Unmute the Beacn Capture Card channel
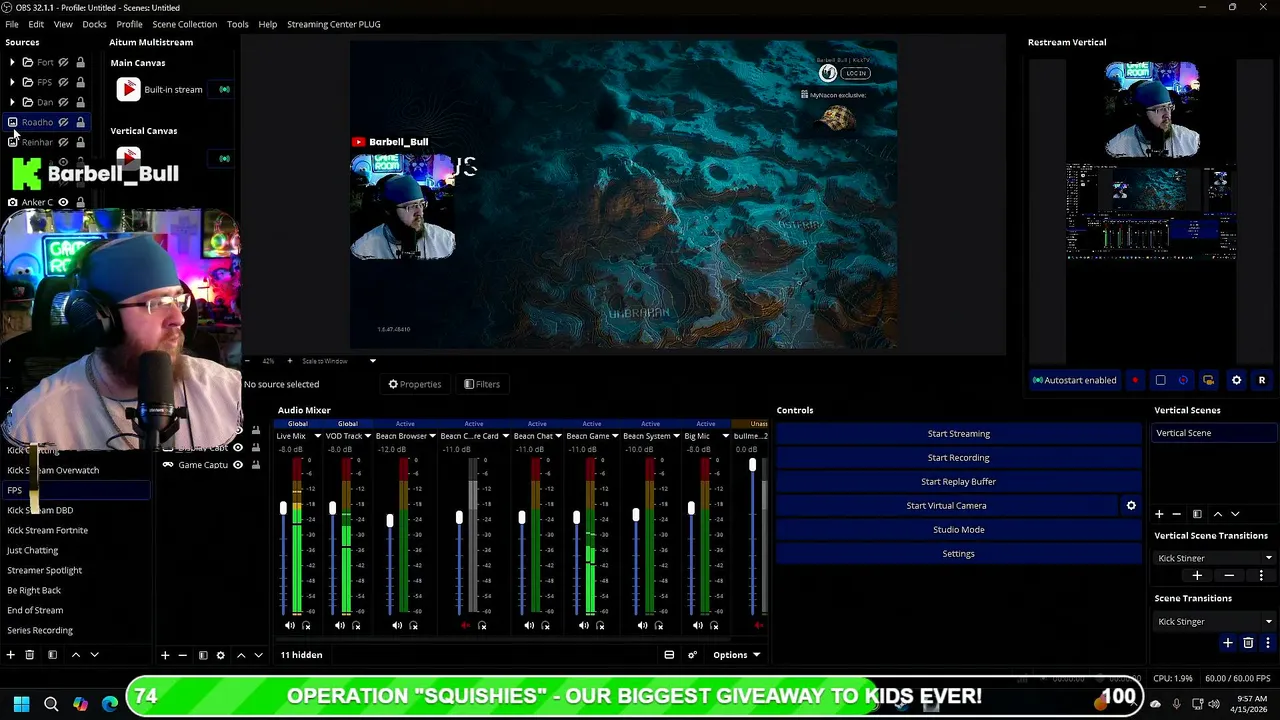This screenshot has height=720, width=1280. 465,626
